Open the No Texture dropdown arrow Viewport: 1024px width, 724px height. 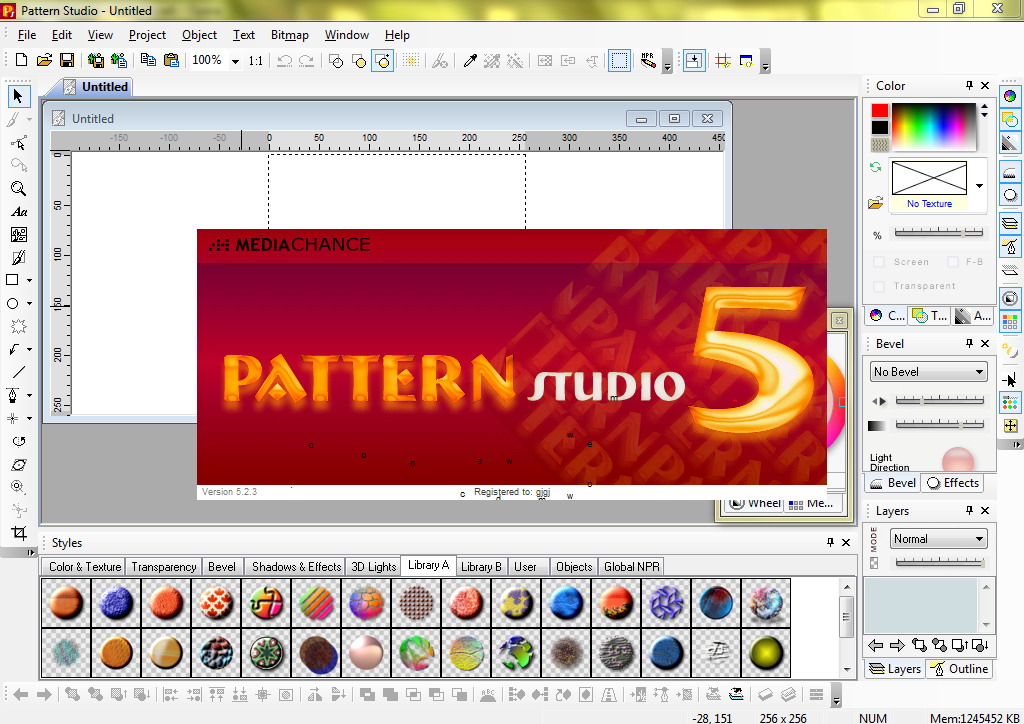pos(980,186)
